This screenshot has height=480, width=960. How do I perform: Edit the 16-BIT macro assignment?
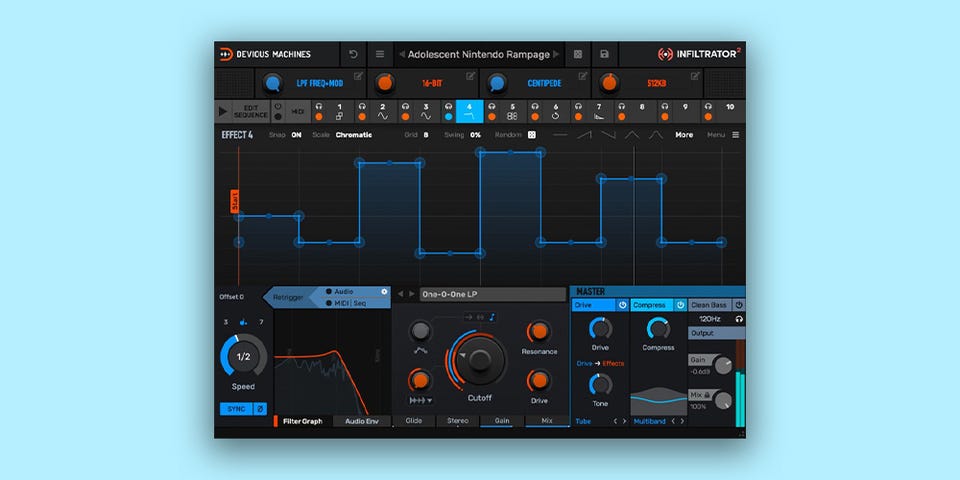click(470, 76)
